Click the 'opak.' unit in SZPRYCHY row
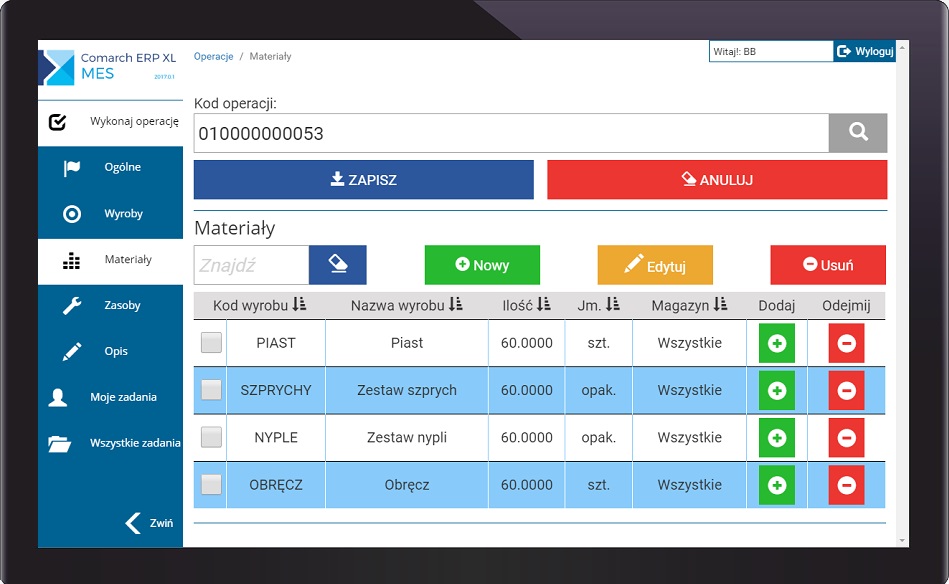The width and height of the screenshot is (949, 584). pyautogui.click(x=599, y=390)
